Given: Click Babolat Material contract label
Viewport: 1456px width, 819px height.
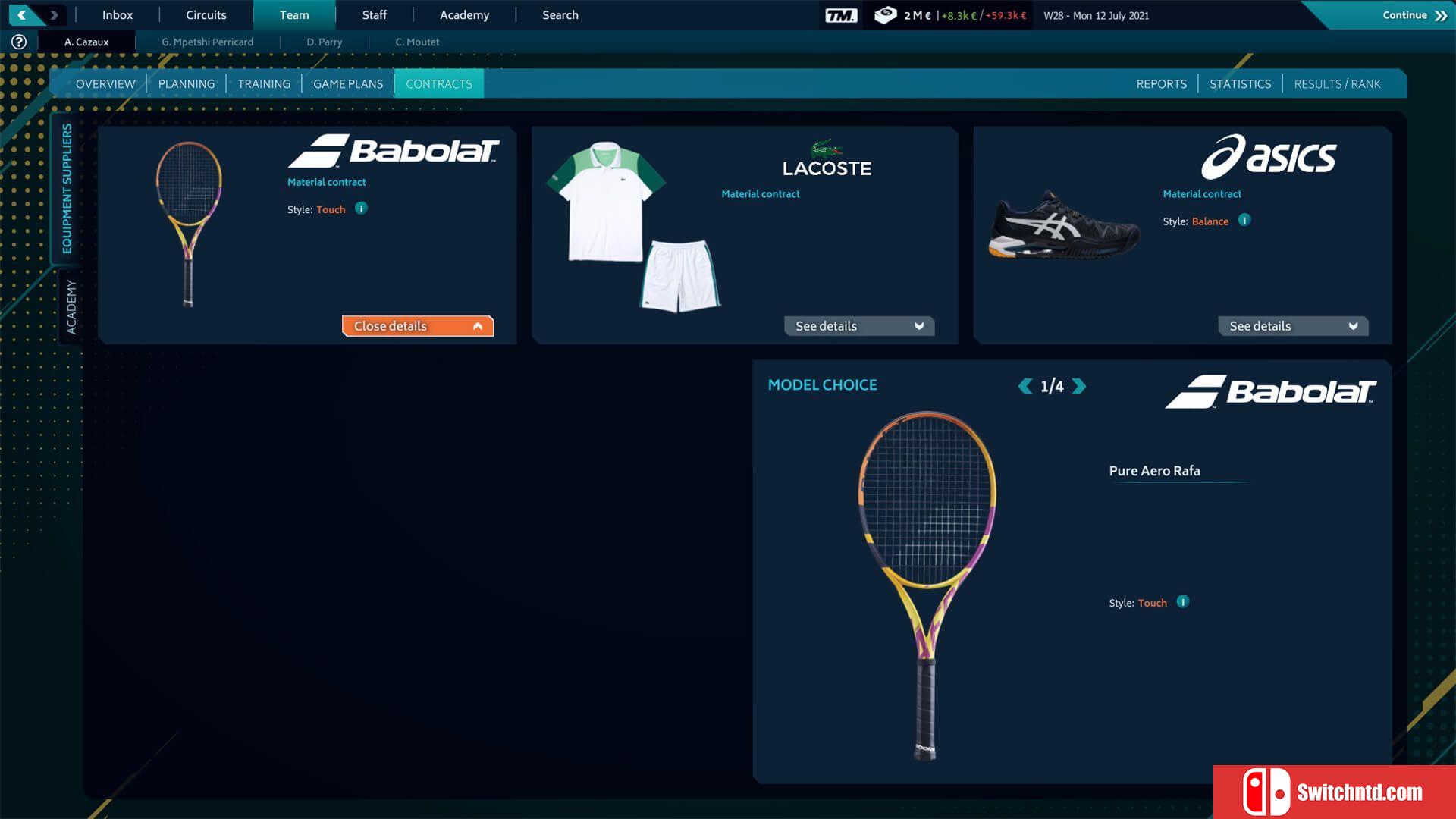Looking at the screenshot, I should (x=326, y=182).
